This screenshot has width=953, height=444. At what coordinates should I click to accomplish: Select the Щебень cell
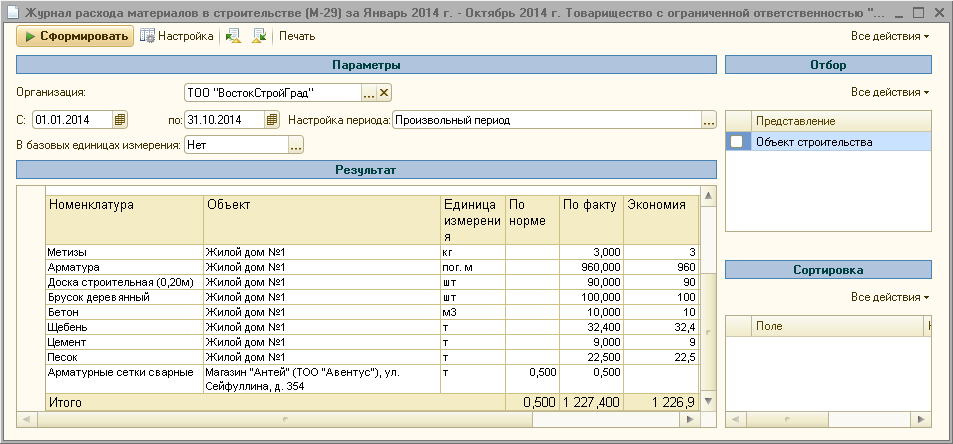point(125,327)
